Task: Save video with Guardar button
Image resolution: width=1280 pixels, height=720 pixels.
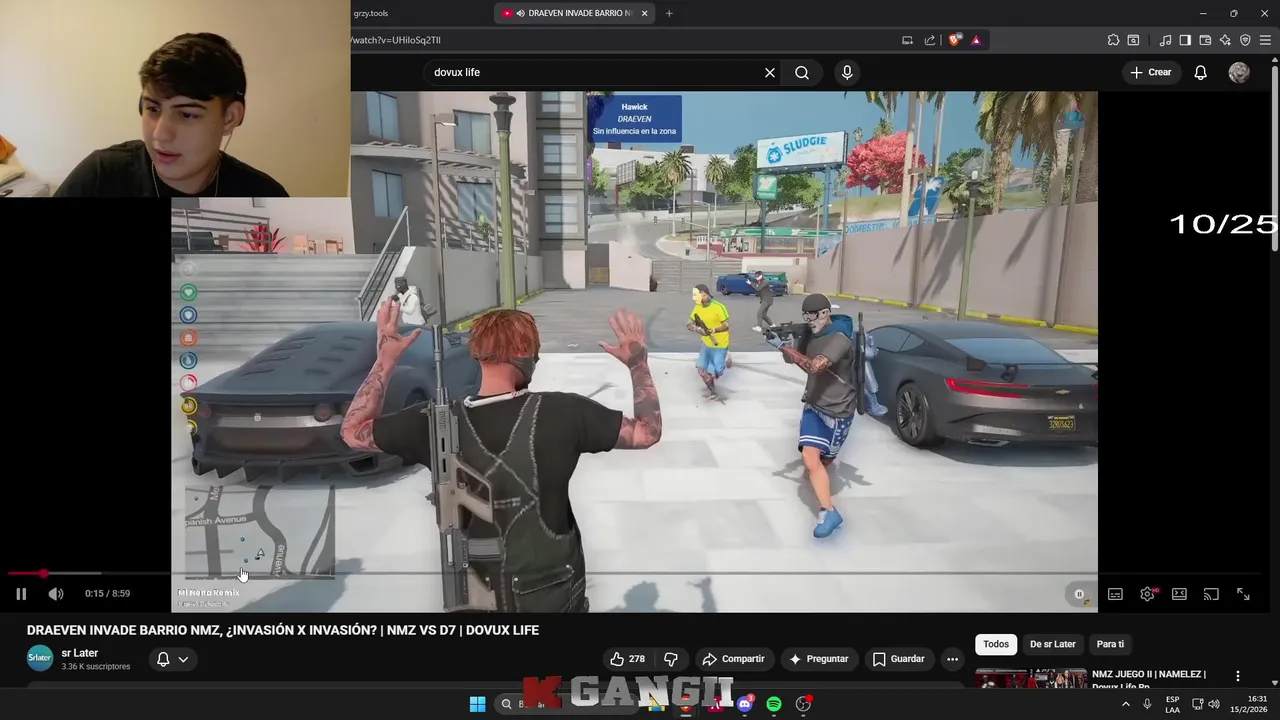Action: (x=898, y=659)
